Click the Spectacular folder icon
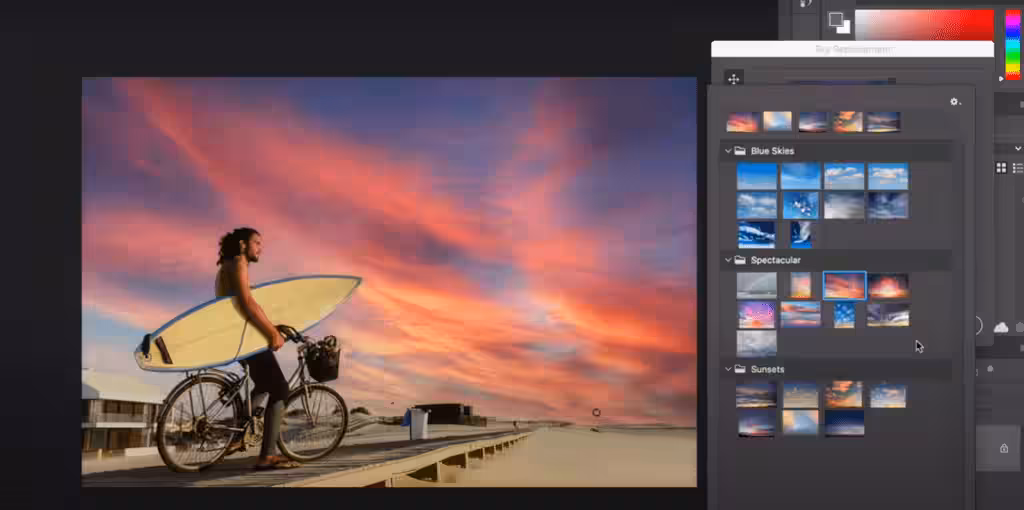 click(740, 260)
